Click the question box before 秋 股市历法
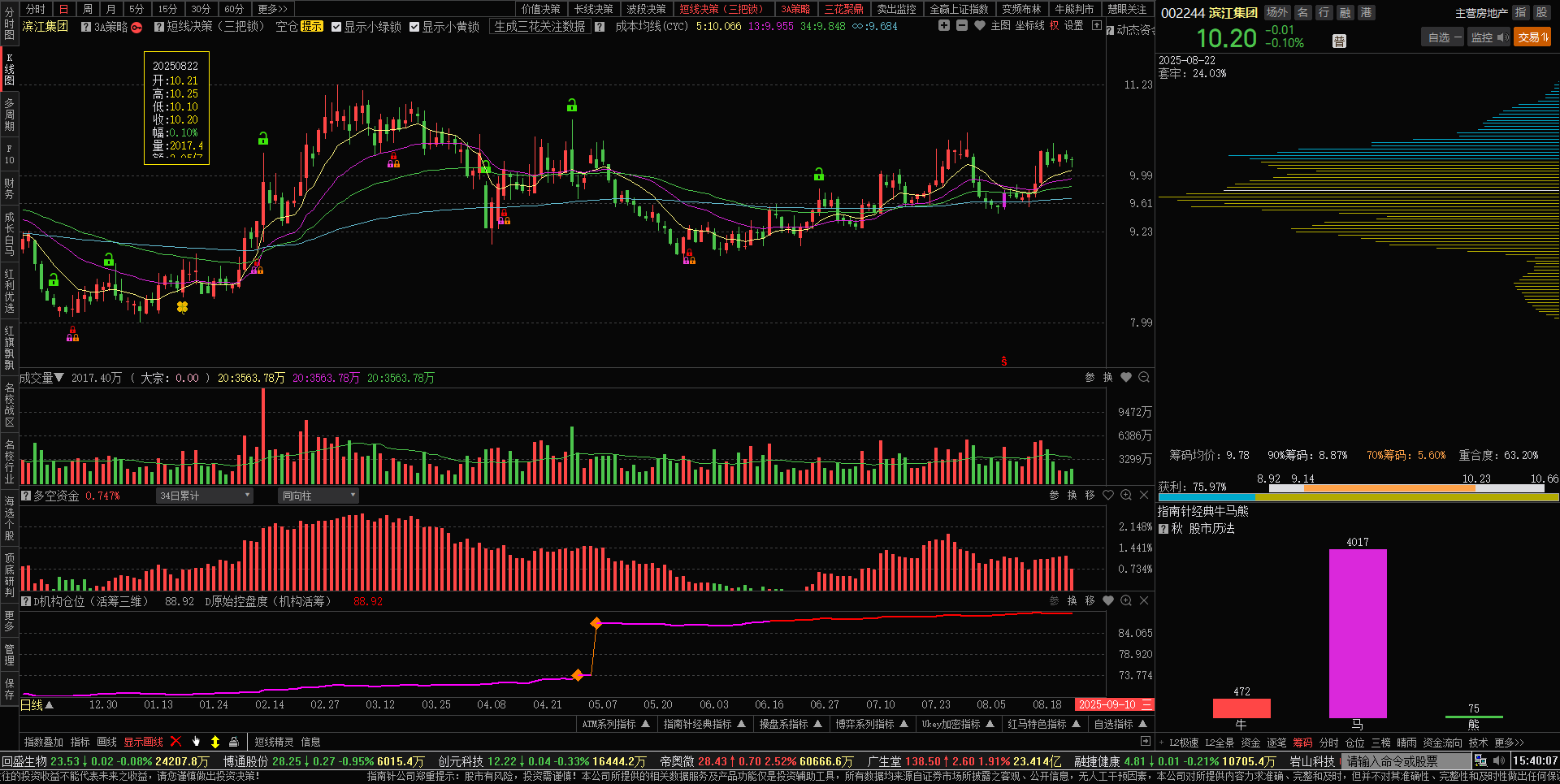 pyautogui.click(x=1163, y=529)
